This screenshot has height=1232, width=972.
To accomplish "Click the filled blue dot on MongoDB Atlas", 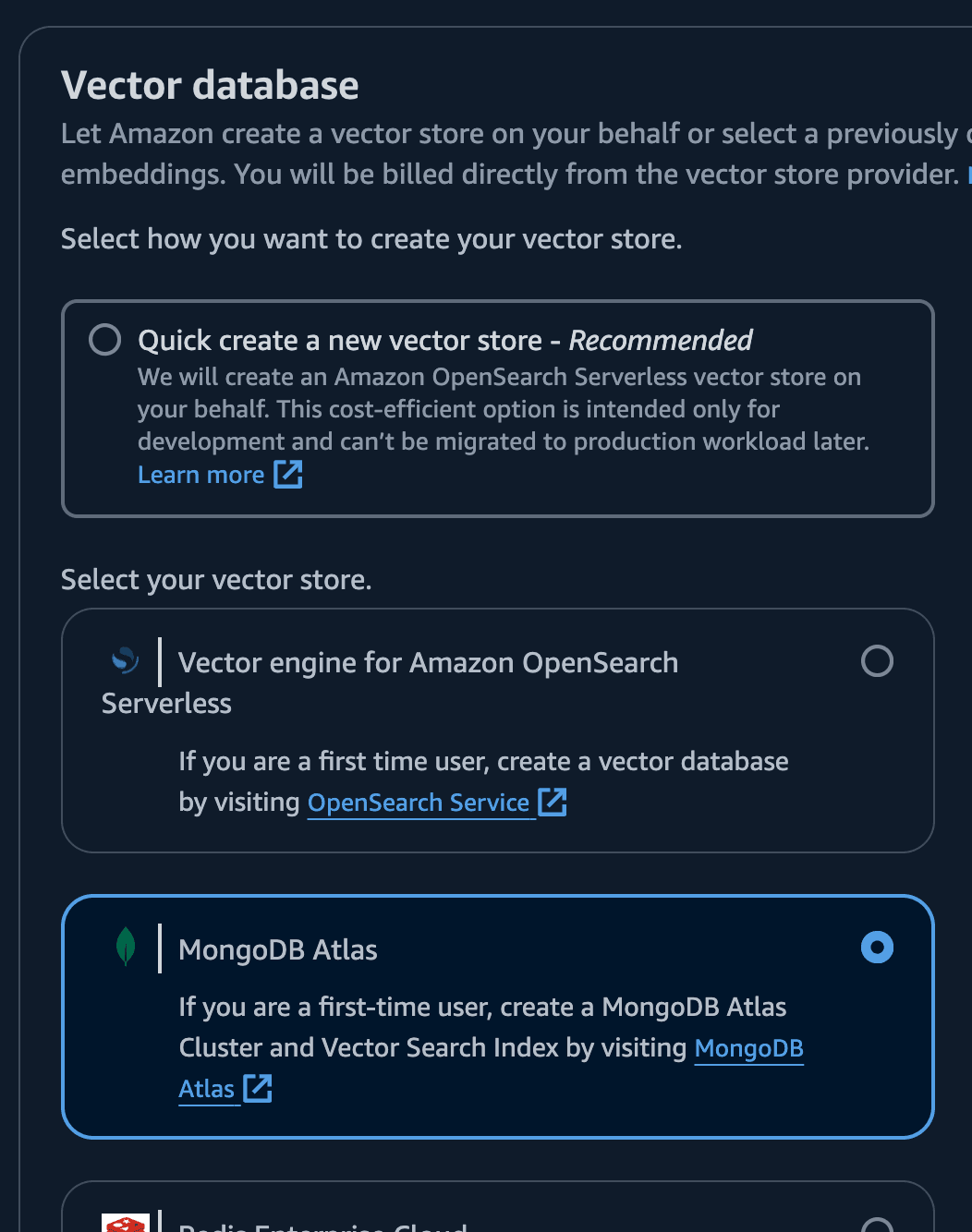I will coord(878,947).
